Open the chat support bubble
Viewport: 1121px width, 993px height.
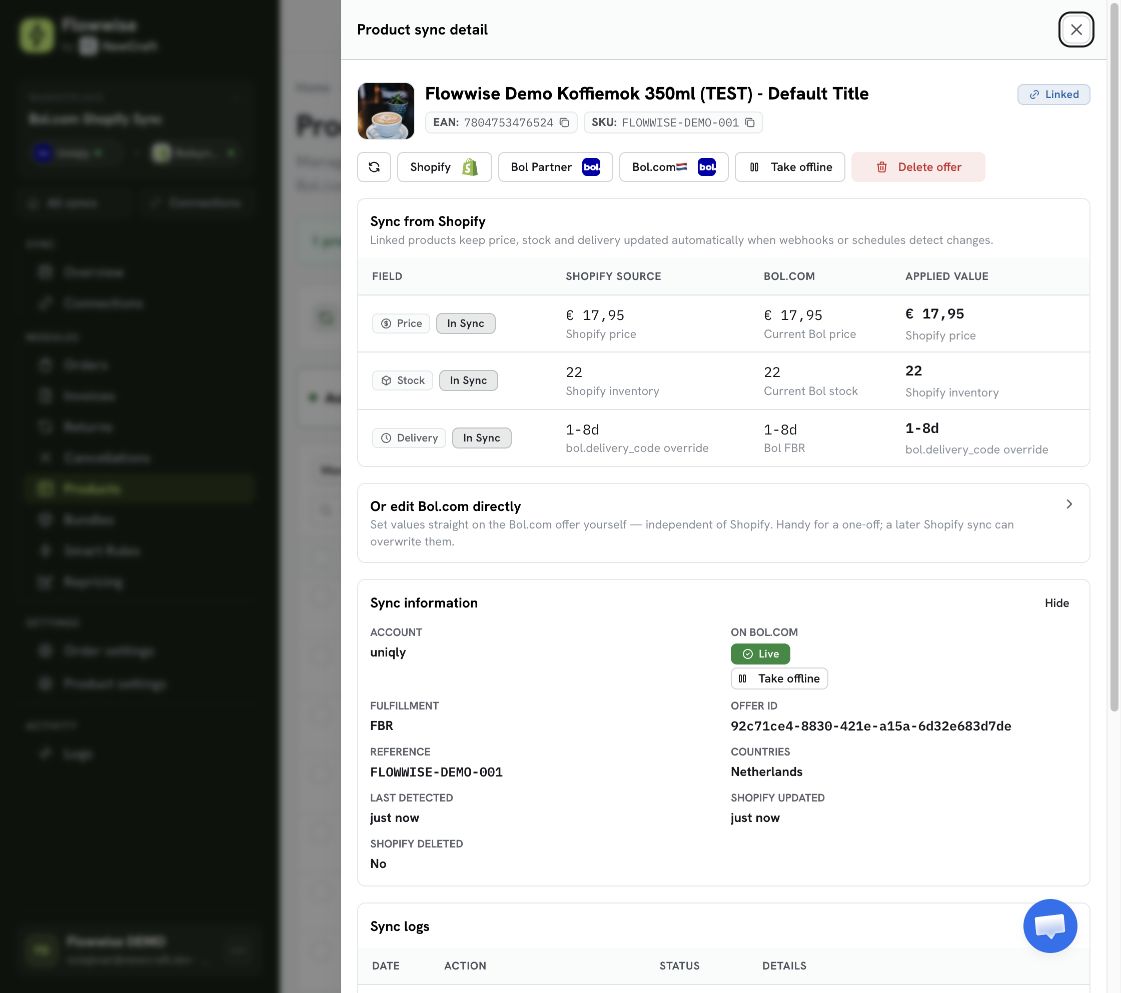(x=1050, y=926)
